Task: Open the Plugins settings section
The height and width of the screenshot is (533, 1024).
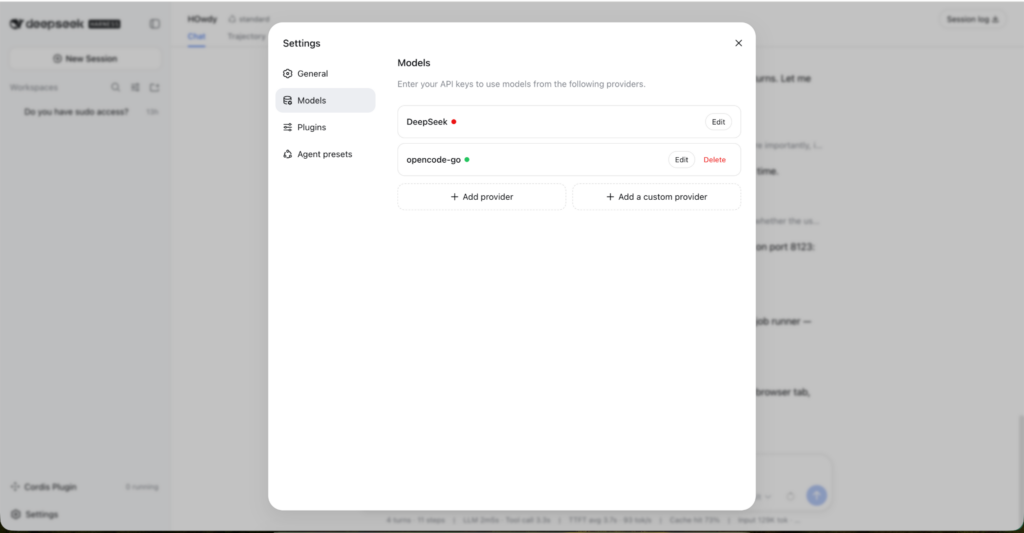Action: click(x=325, y=127)
